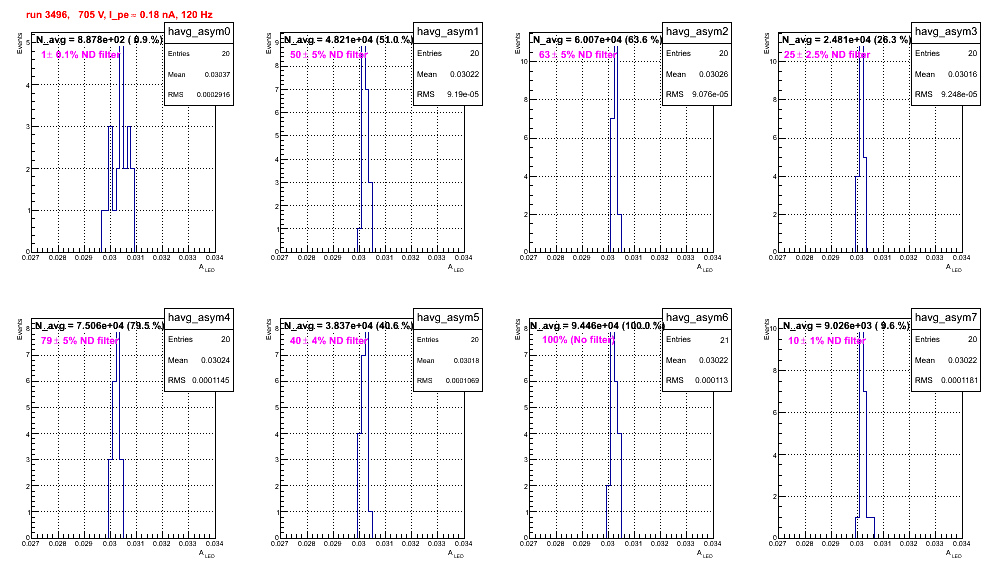This screenshot has height=572, width=996.
Task: Click the Mean 0.03024 row in havg_asym4
Action: 199,360
